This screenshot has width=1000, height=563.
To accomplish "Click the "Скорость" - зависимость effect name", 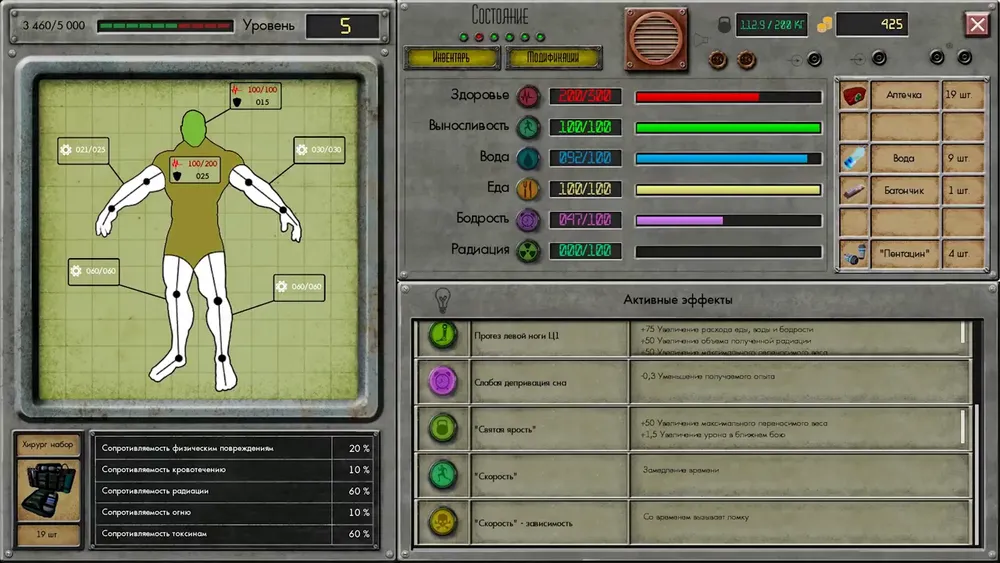I will (523, 523).
